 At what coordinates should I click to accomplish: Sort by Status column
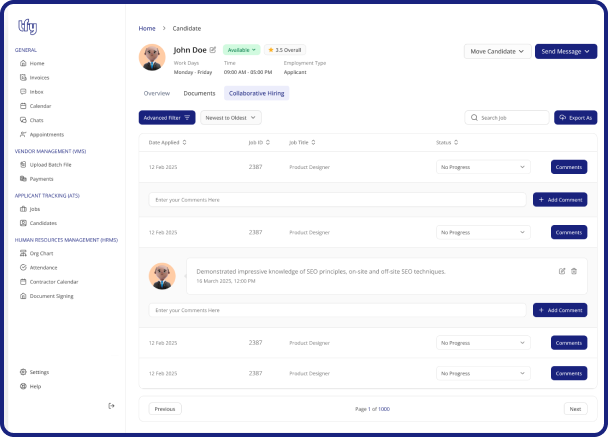(x=447, y=142)
